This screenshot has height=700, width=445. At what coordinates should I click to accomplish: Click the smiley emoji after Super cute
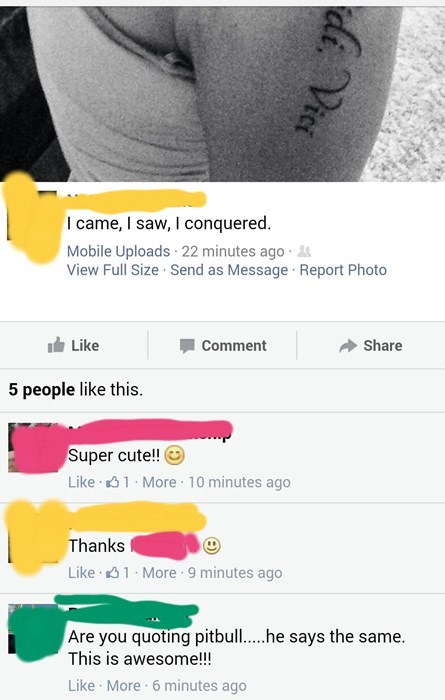[175, 456]
